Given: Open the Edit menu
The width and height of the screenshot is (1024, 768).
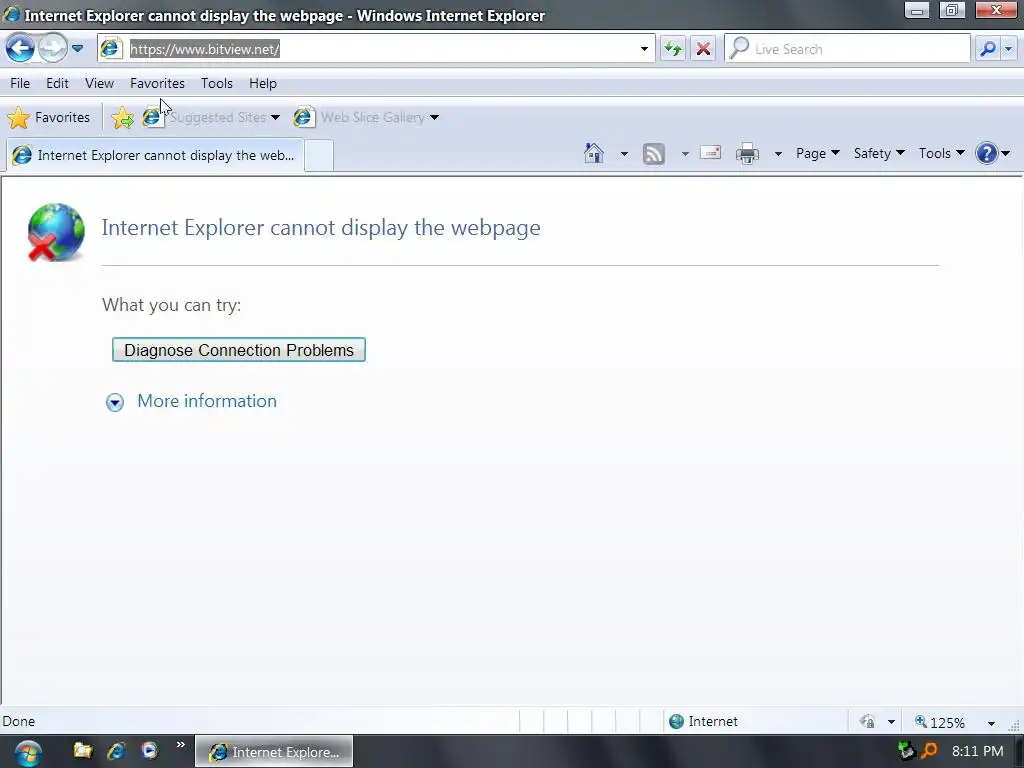Looking at the screenshot, I should 57,84.
